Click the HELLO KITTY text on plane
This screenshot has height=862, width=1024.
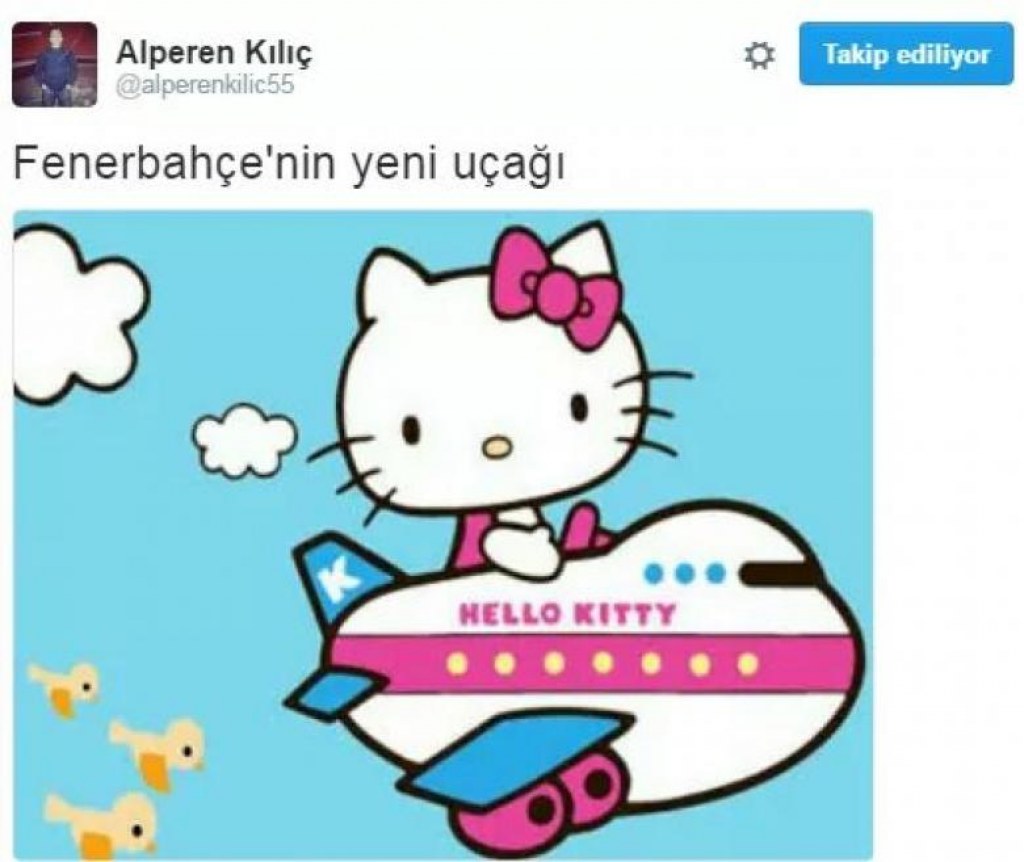tap(568, 615)
